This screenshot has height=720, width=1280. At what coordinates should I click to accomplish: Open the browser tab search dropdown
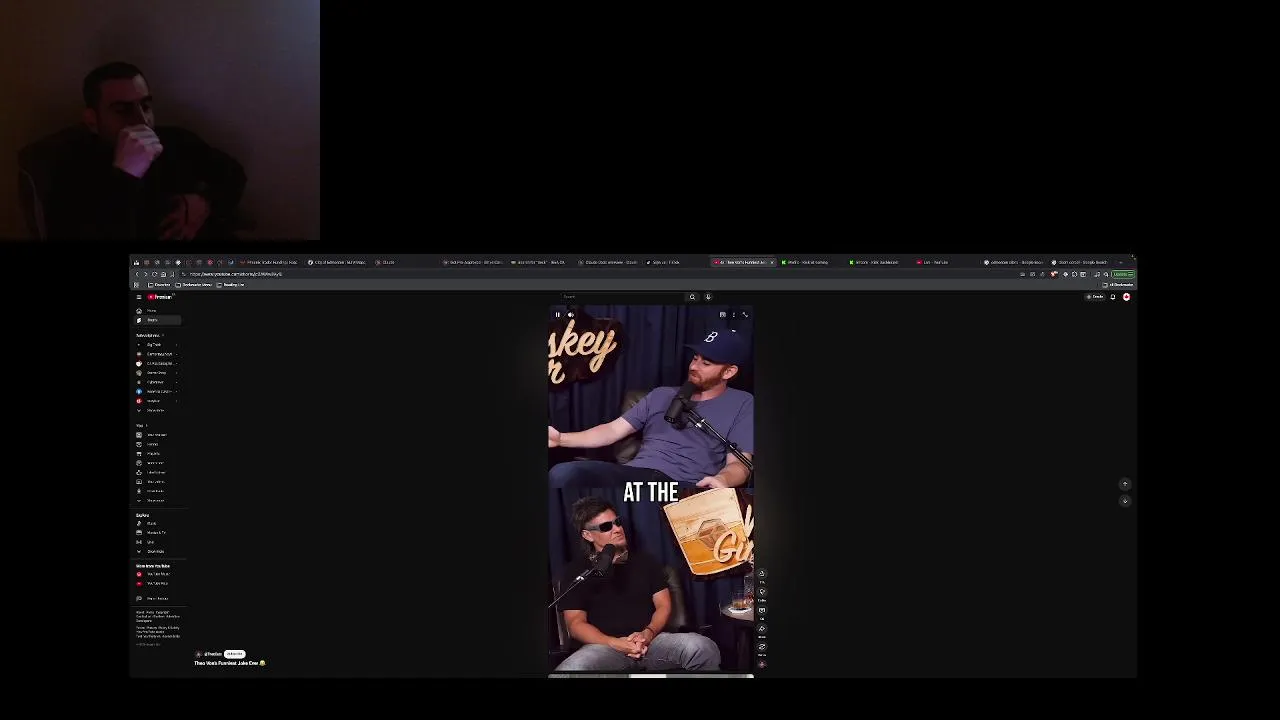(1121, 262)
